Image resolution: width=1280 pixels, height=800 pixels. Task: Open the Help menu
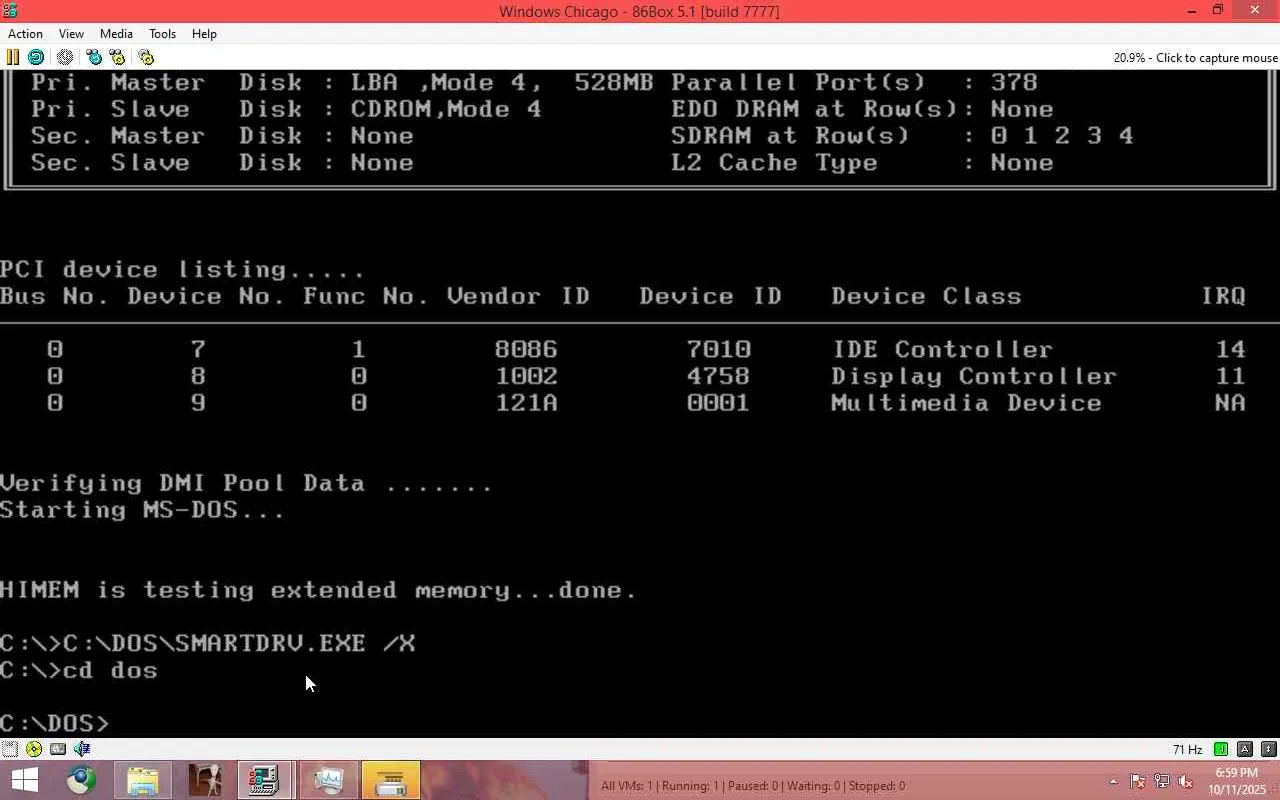click(204, 34)
